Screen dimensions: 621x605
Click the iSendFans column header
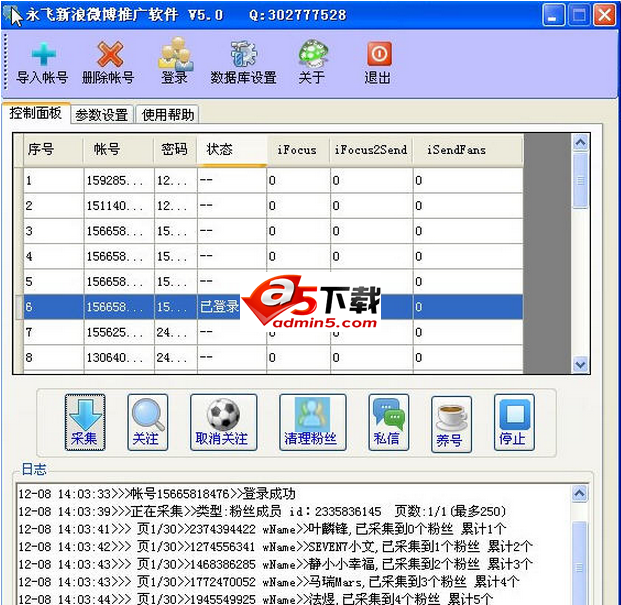pos(468,150)
